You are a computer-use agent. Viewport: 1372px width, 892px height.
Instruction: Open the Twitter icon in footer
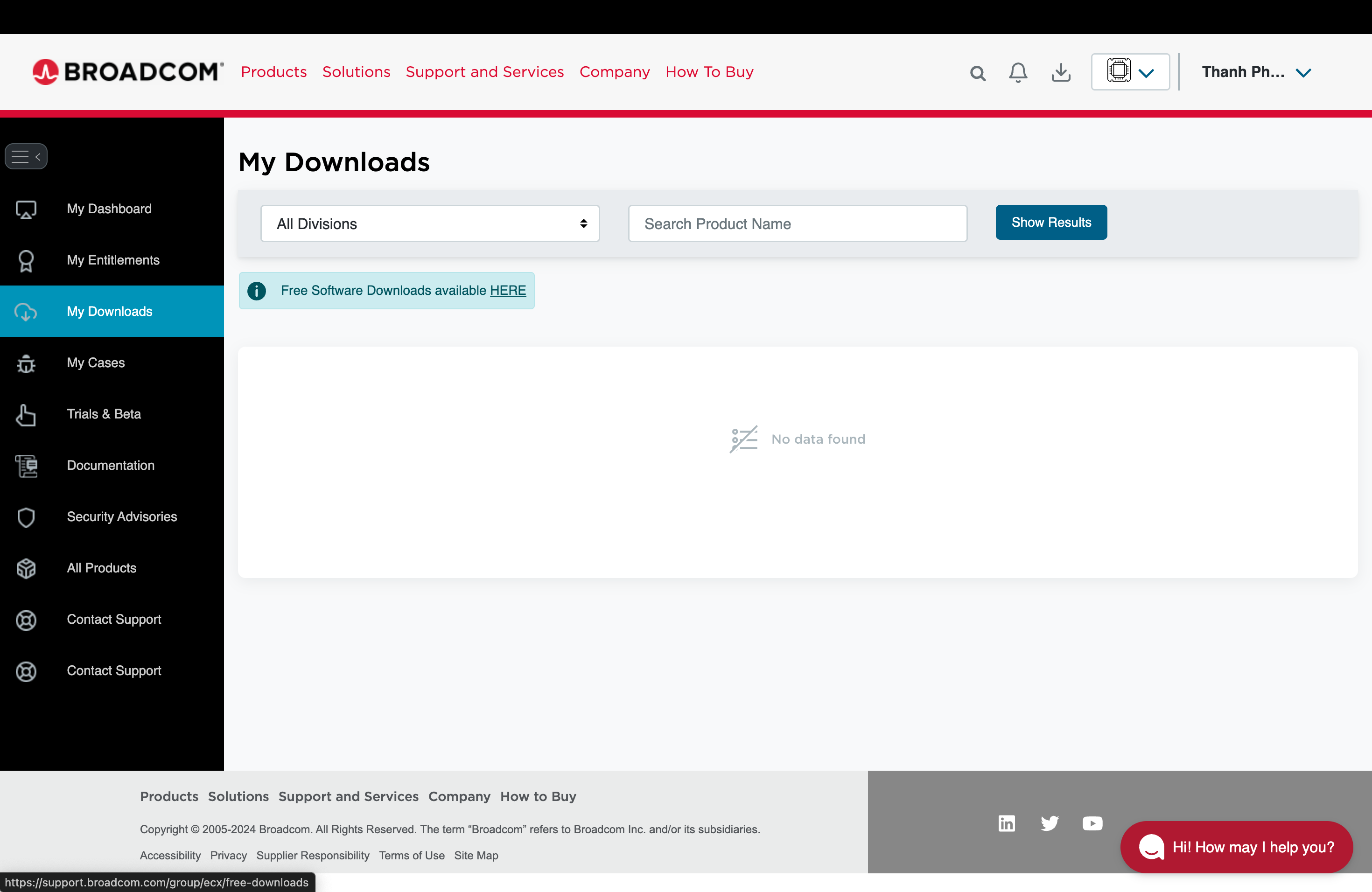[1050, 823]
